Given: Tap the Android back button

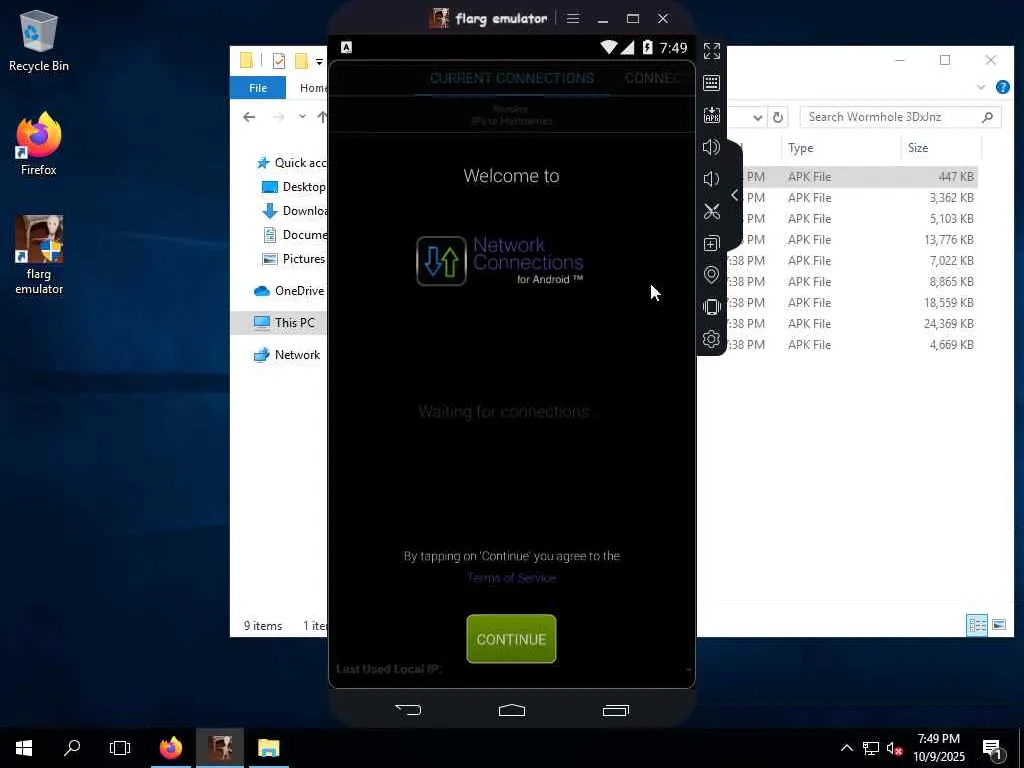Looking at the screenshot, I should click(x=408, y=710).
